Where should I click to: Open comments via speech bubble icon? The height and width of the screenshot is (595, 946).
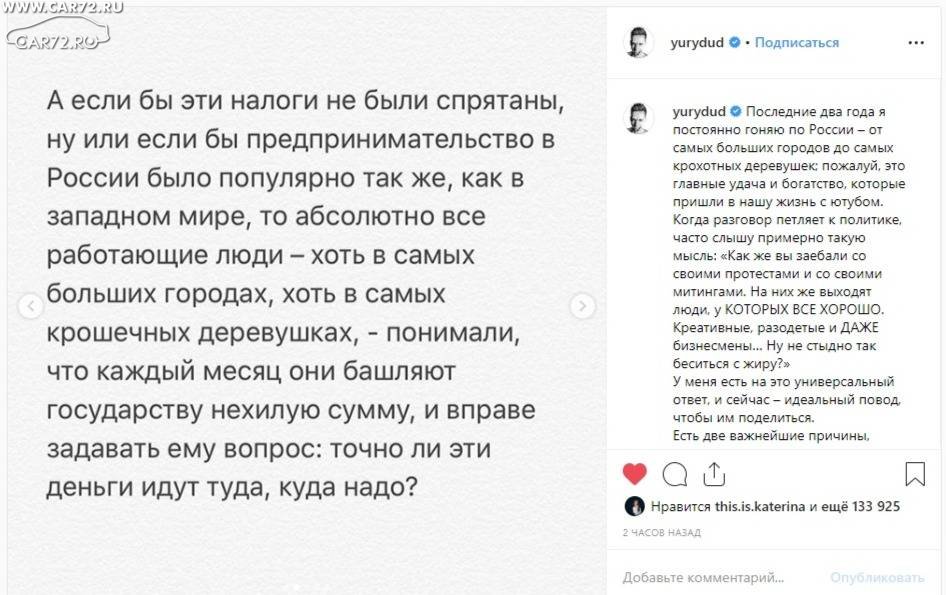[x=675, y=474]
